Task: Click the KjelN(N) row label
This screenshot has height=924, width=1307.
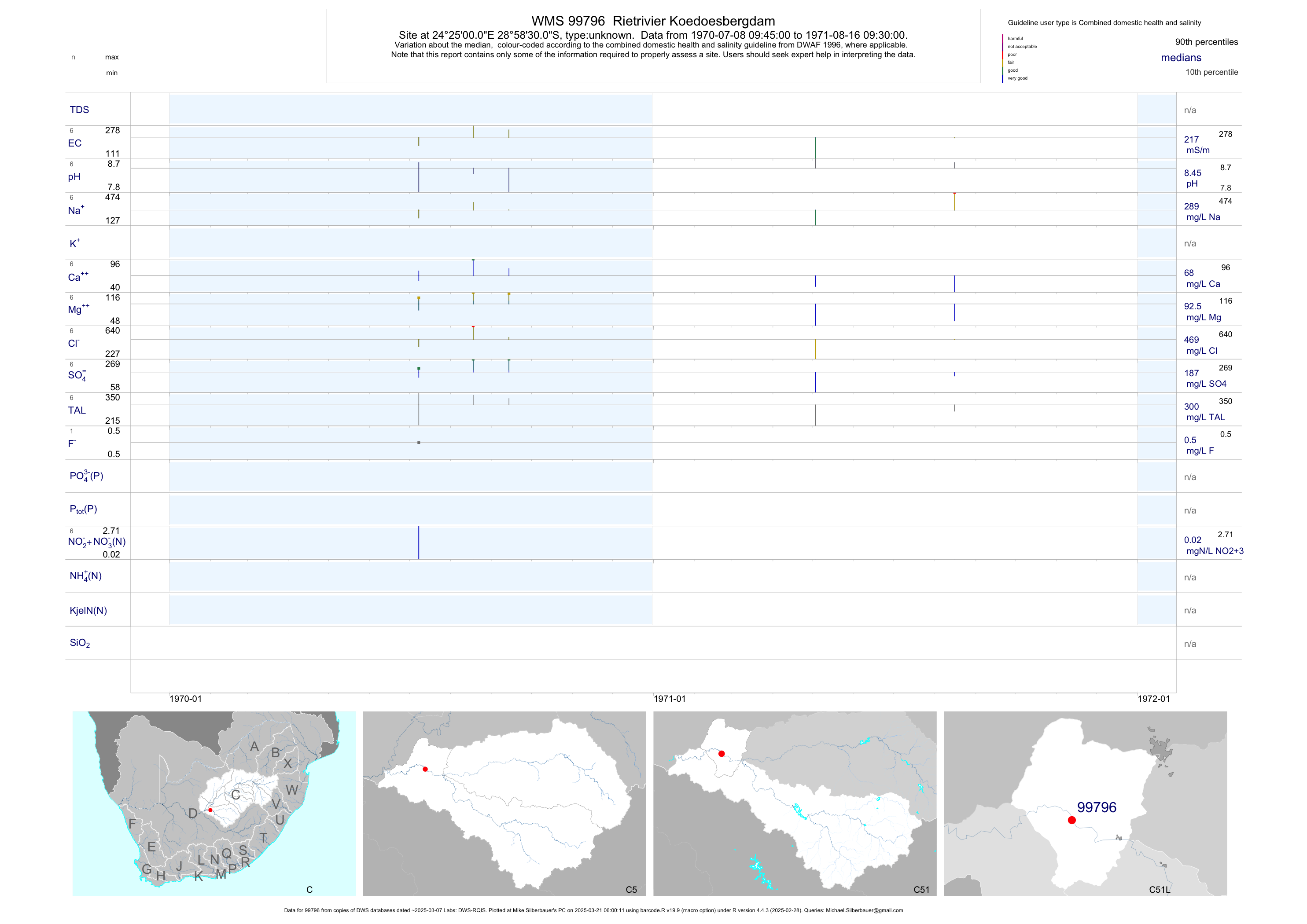Action: pos(88,611)
